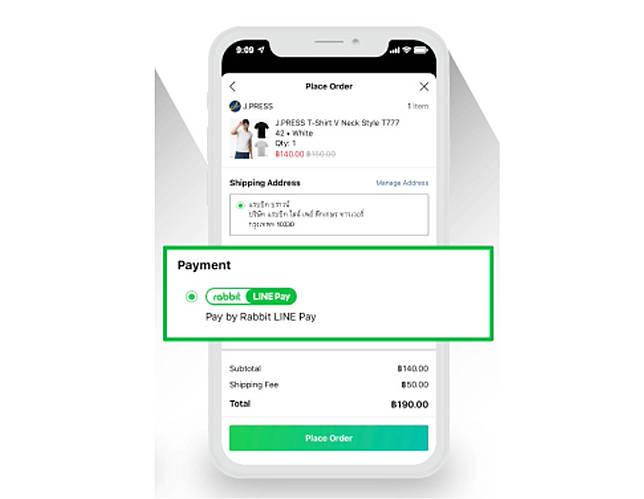Tap the location arrow next to the time
This screenshot has height=499, width=644.
[x=262, y=50]
